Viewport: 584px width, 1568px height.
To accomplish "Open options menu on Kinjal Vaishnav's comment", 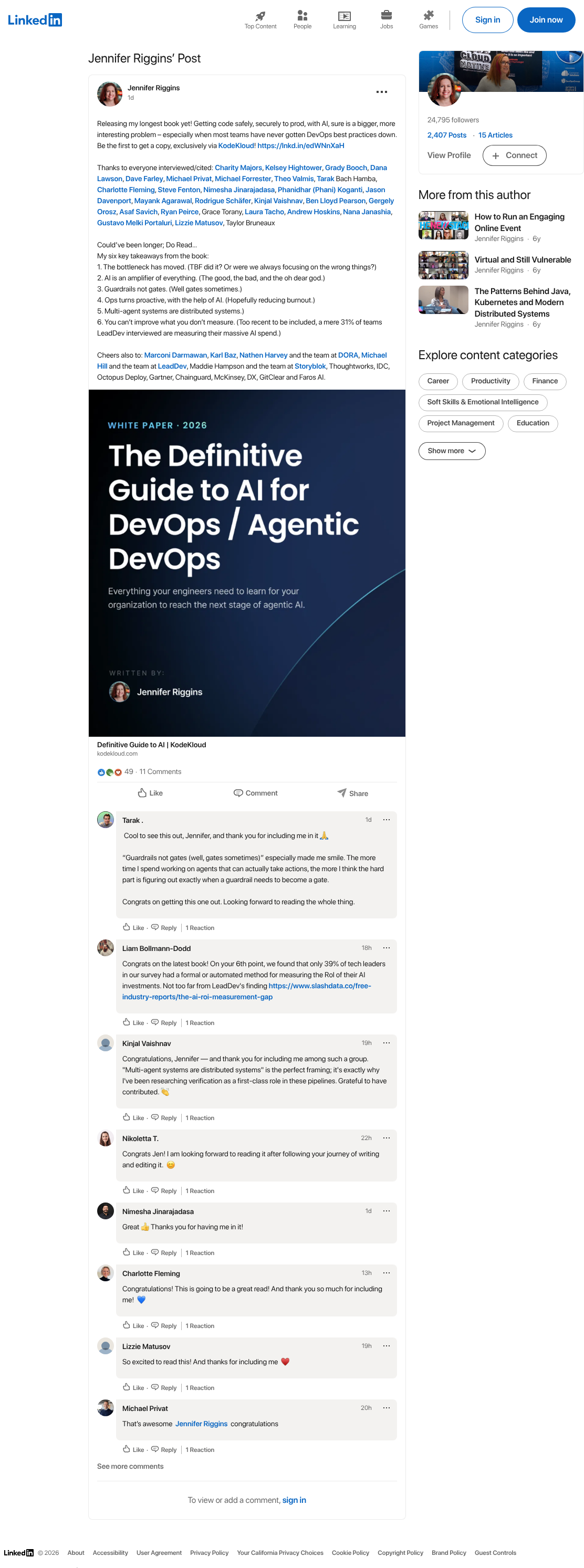I will [386, 1043].
